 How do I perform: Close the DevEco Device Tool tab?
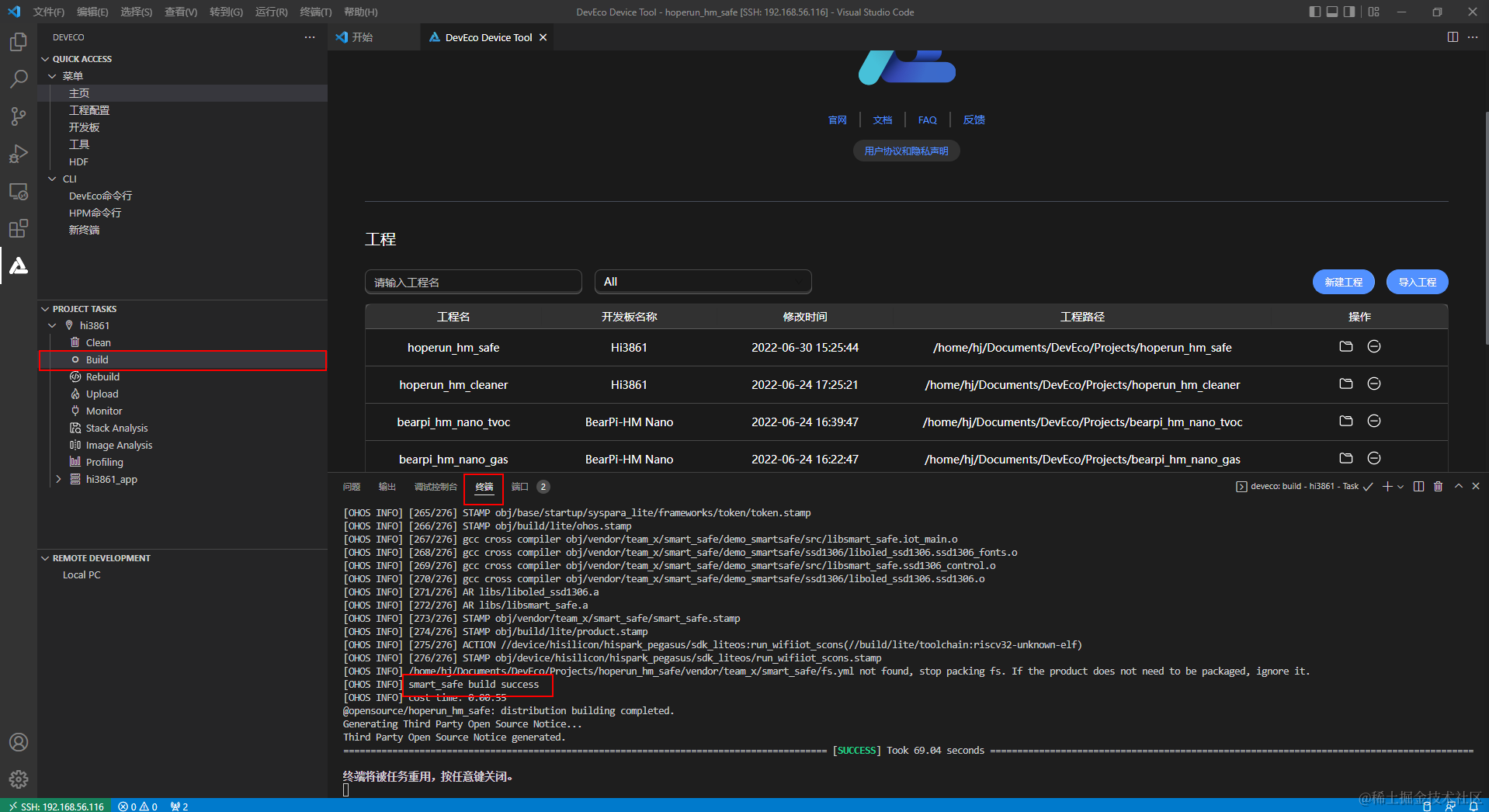(x=543, y=37)
